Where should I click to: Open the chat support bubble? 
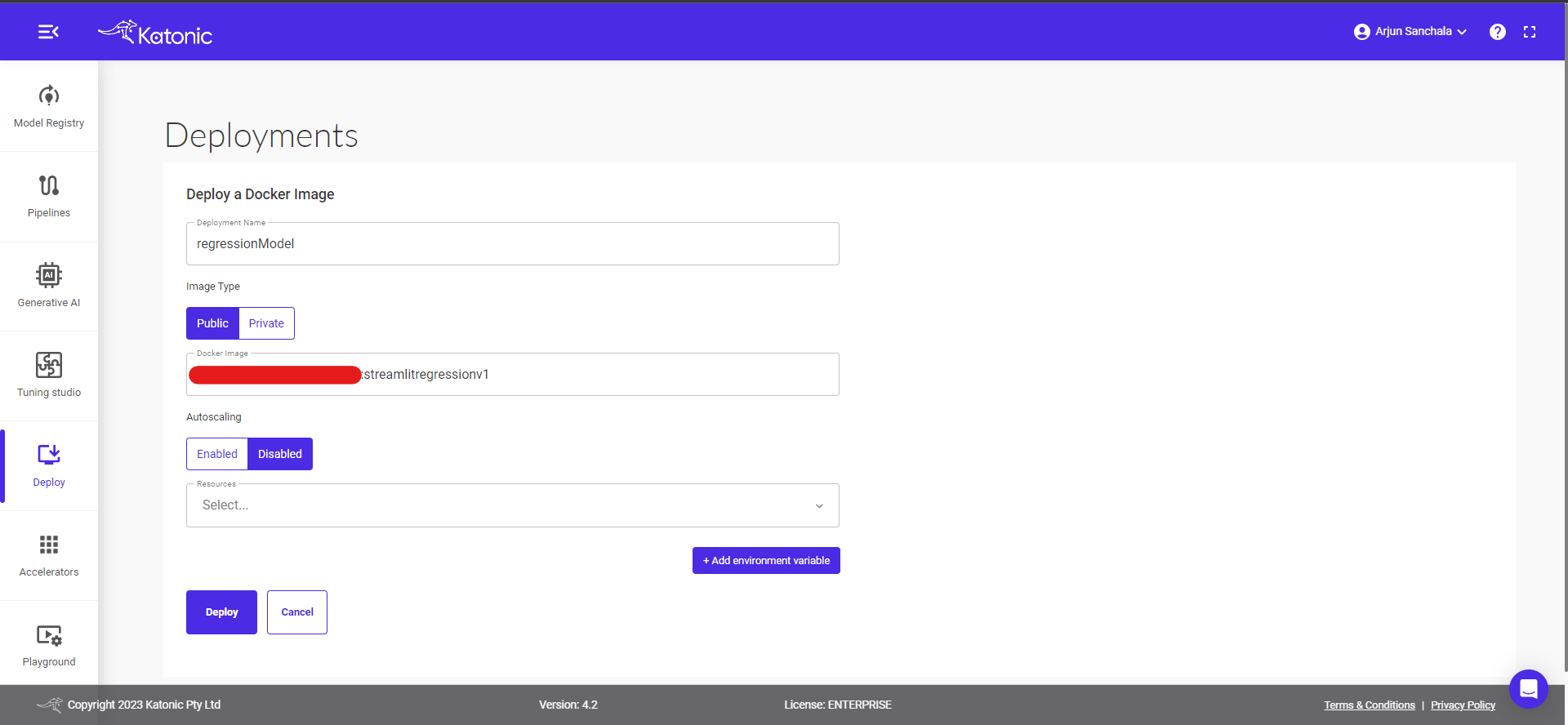pyautogui.click(x=1529, y=689)
